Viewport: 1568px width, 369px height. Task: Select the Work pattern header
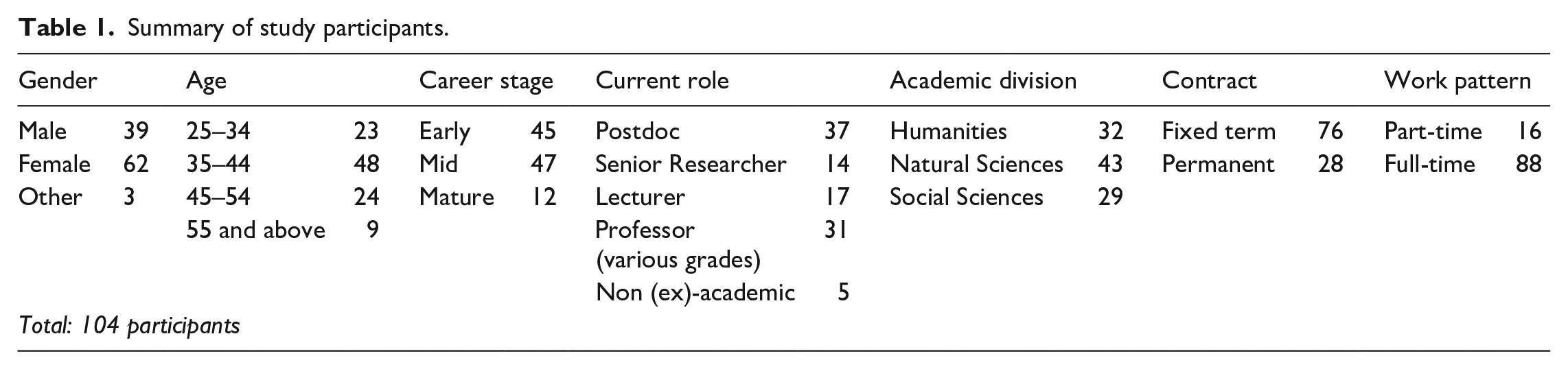(1457, 82)
